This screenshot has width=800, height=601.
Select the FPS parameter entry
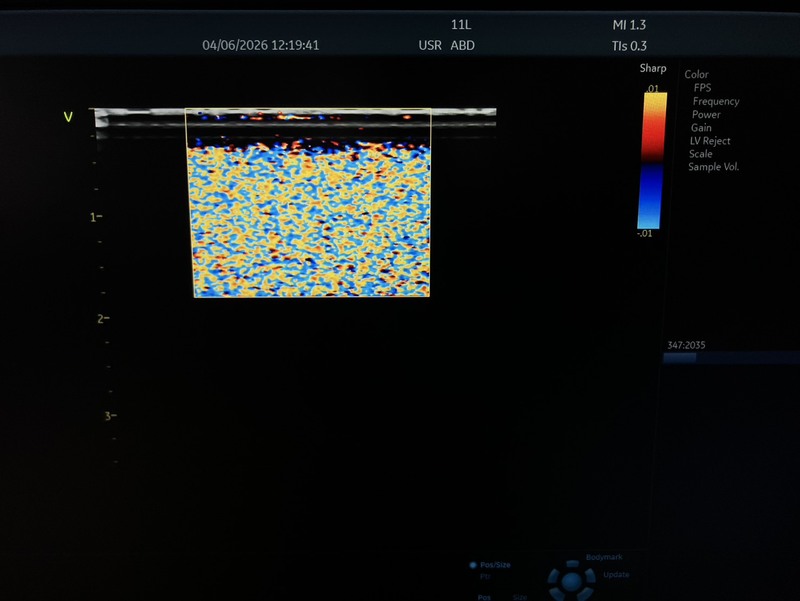point(702,88)
